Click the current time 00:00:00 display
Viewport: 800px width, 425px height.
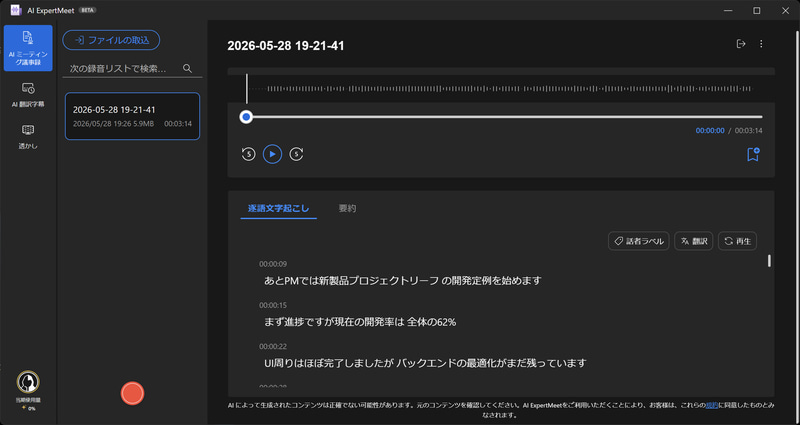pos(710,131)
